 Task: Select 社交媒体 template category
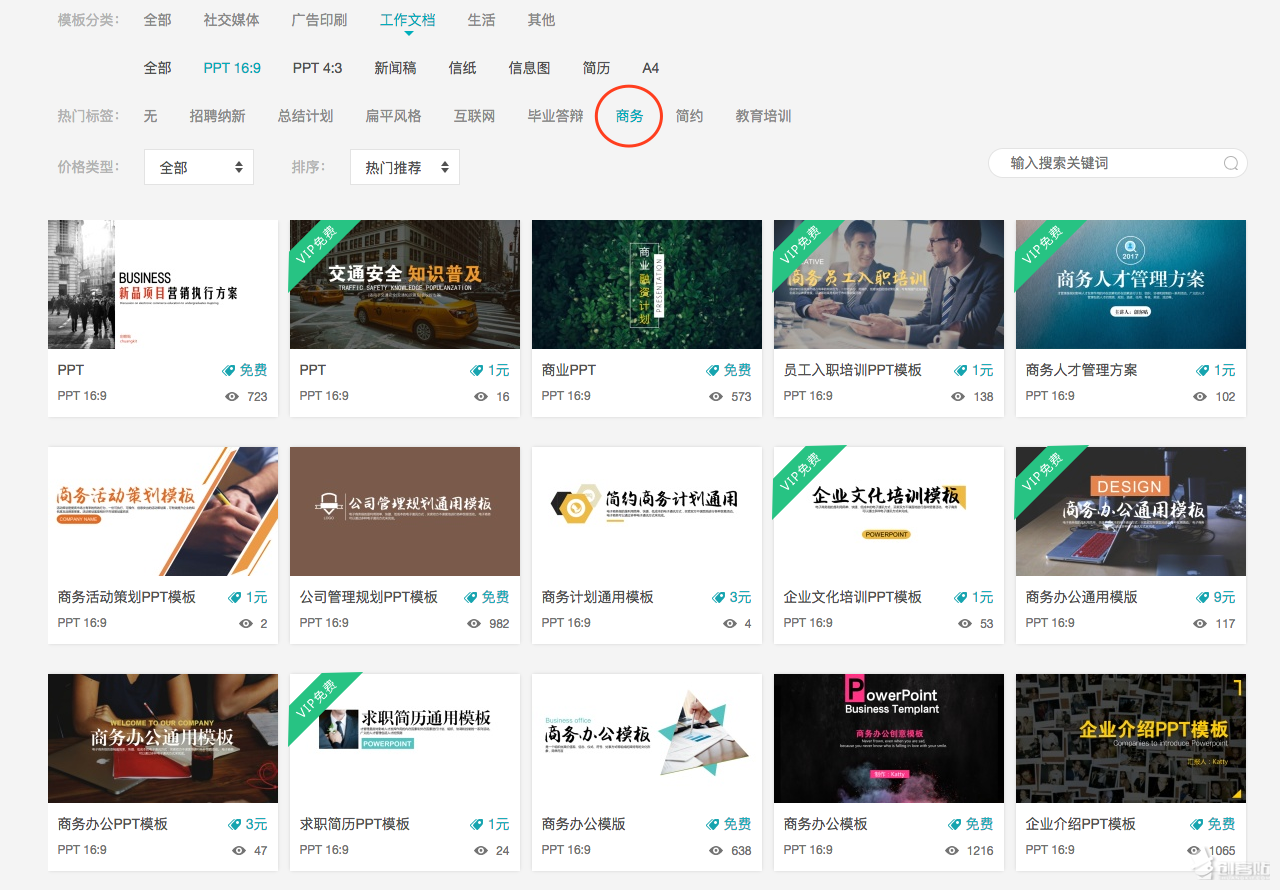[x=231, y=20]
